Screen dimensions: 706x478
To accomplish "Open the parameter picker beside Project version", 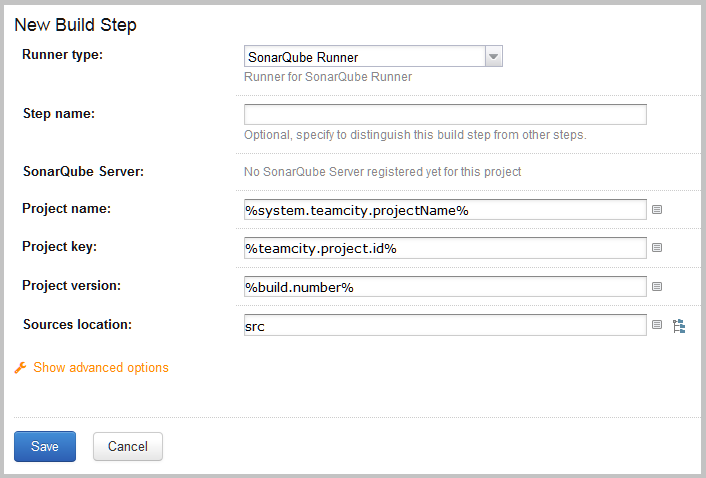I will pyautogui.click(x=657, y=286).
